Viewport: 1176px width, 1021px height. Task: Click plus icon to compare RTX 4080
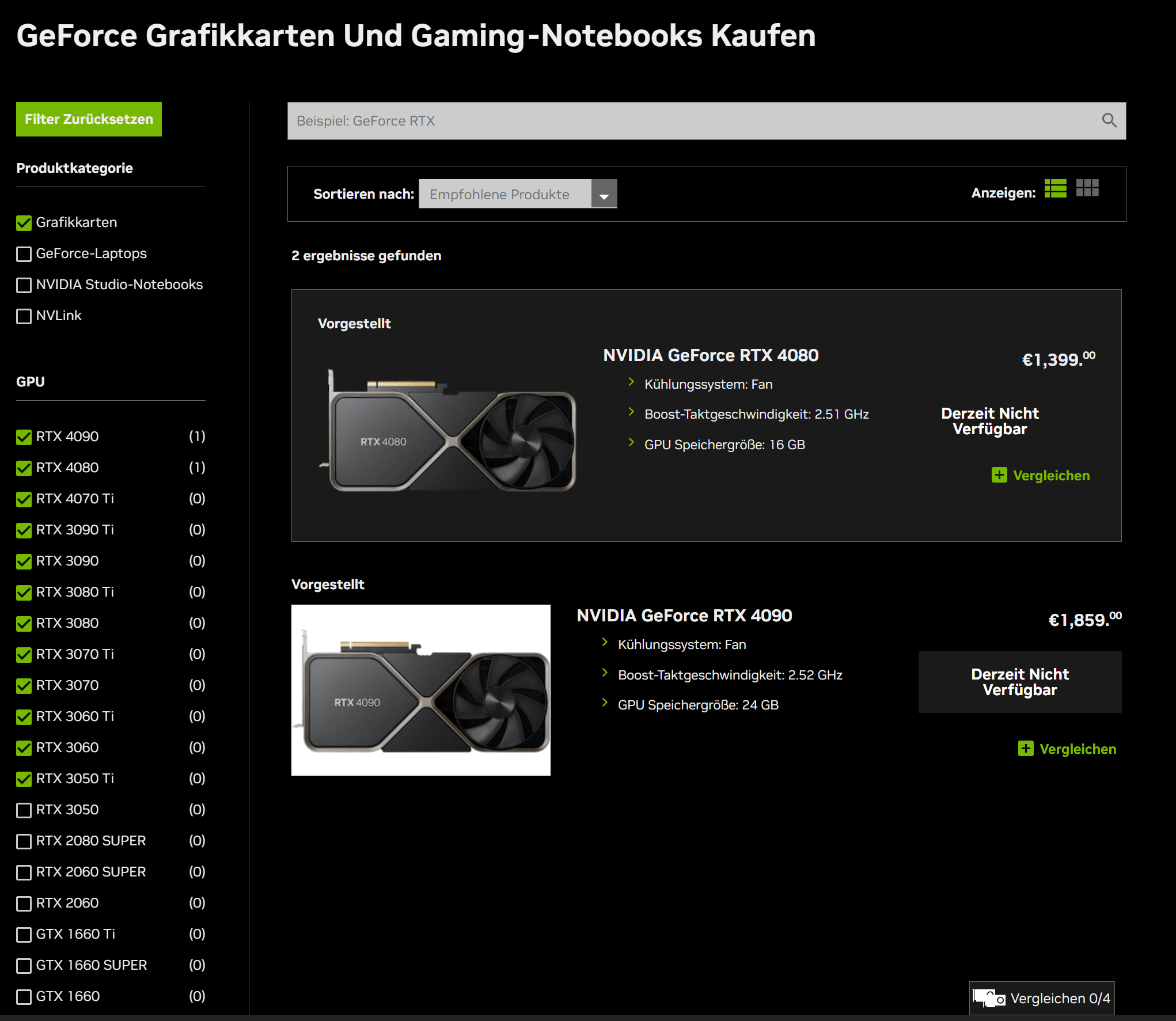[x=999, y=475]
